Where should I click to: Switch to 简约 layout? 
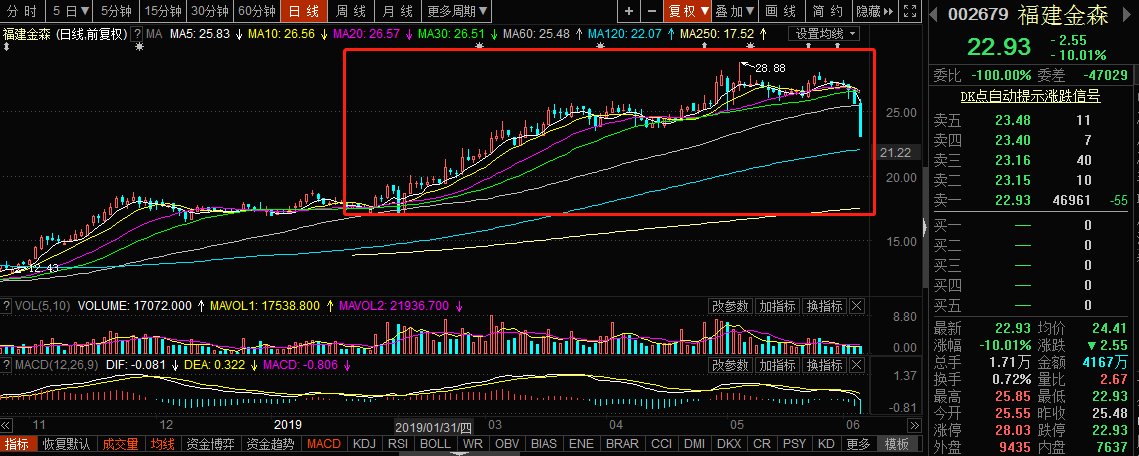click(827, 11)
